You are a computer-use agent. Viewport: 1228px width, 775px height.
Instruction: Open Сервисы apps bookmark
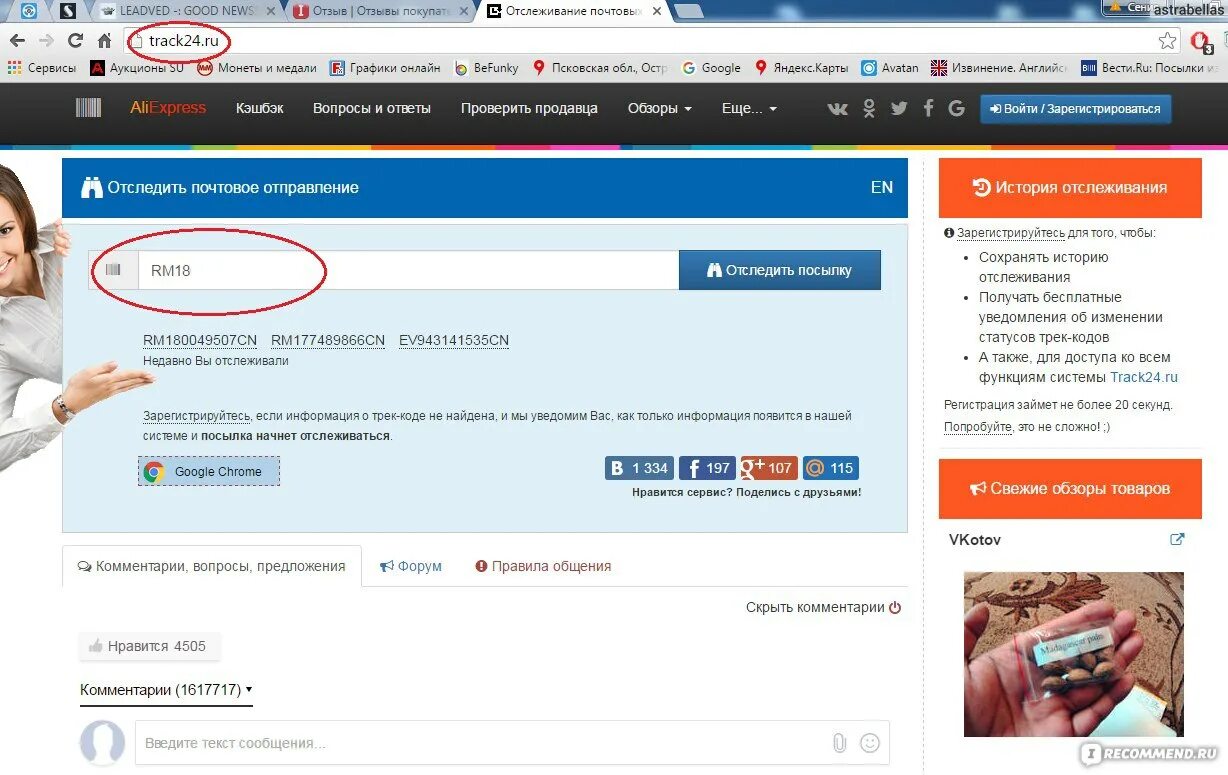pyautogui.click(x=41, y=68)
